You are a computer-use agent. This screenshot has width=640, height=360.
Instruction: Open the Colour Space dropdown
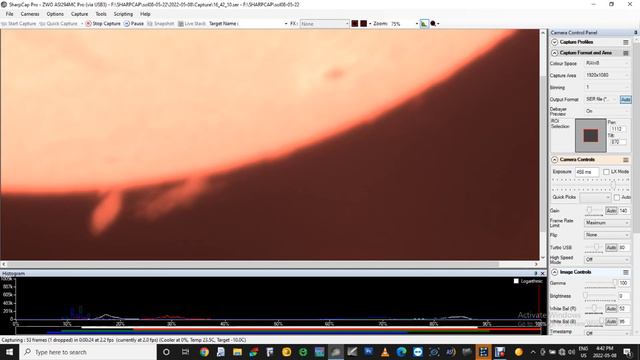(607, 63)
